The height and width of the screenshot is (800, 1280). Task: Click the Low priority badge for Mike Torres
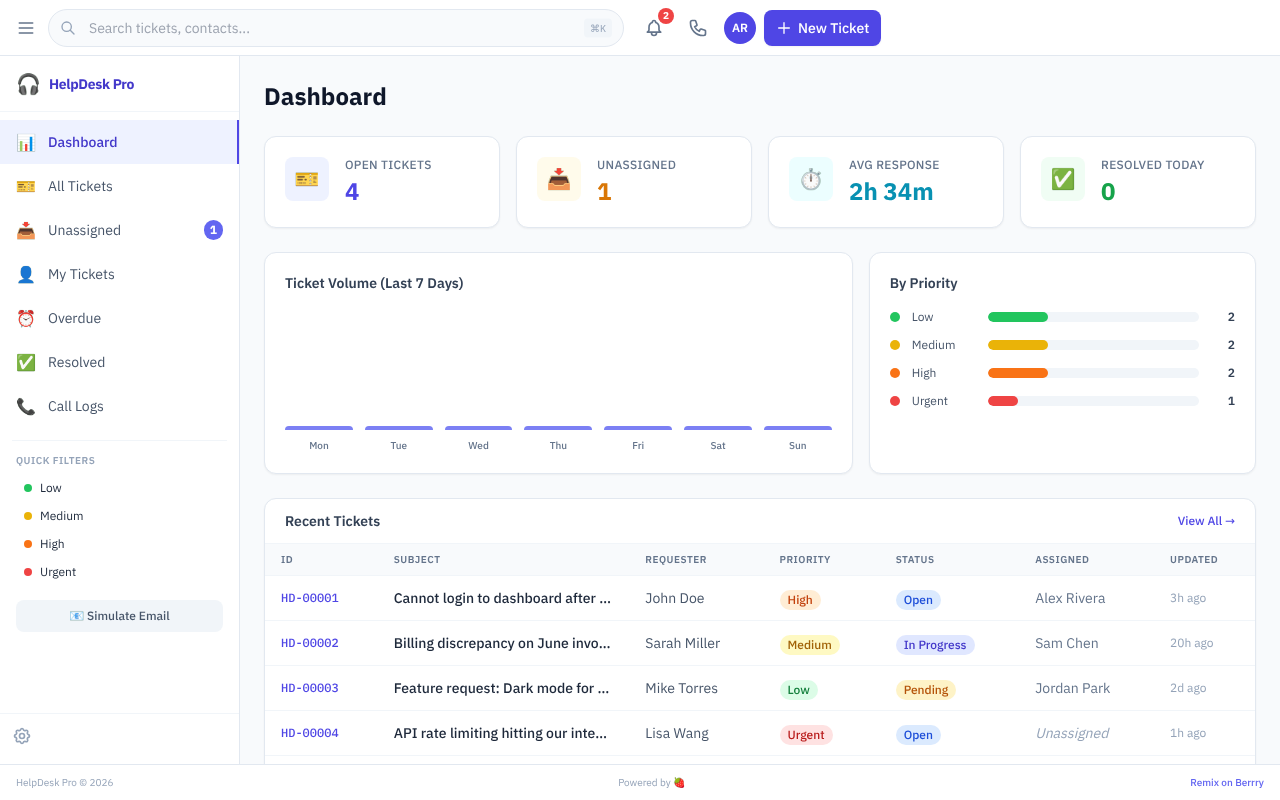799,690
